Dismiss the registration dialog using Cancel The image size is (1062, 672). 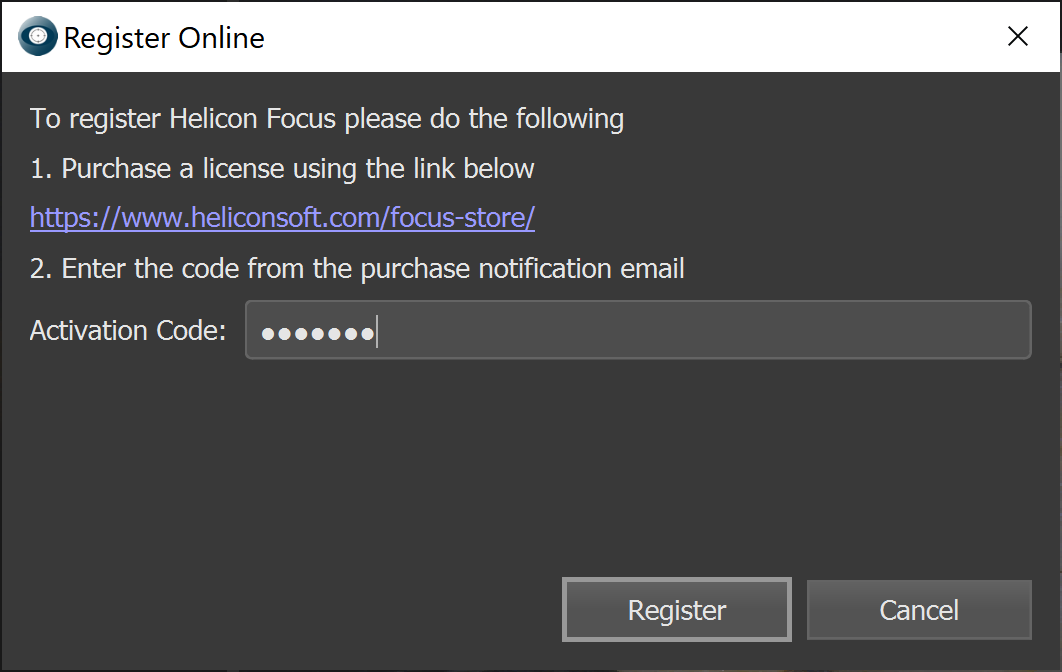click(918, 610)
